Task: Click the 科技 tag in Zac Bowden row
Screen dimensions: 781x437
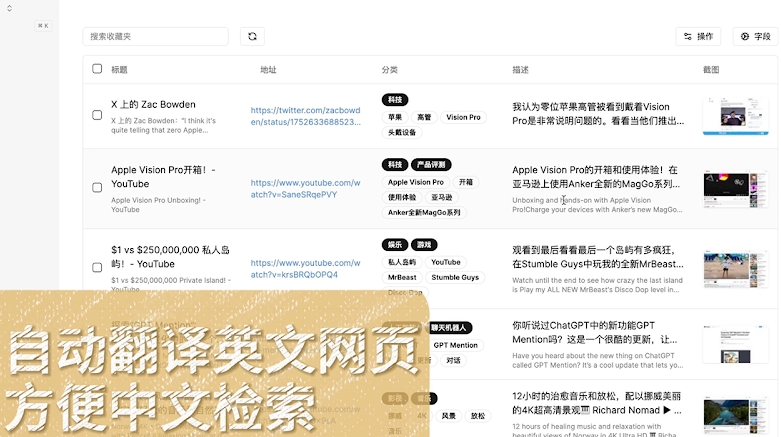Action: pyautogui.click(x=395, y=100)
